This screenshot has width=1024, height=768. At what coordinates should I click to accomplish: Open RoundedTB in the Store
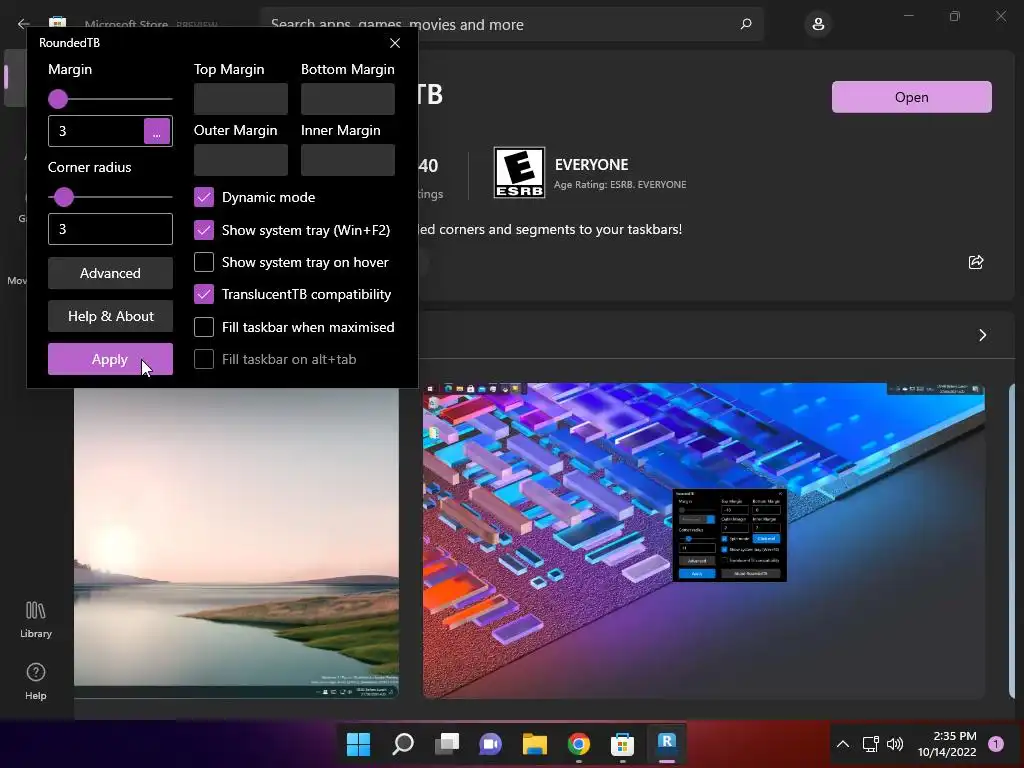click(x=912, y=97)
